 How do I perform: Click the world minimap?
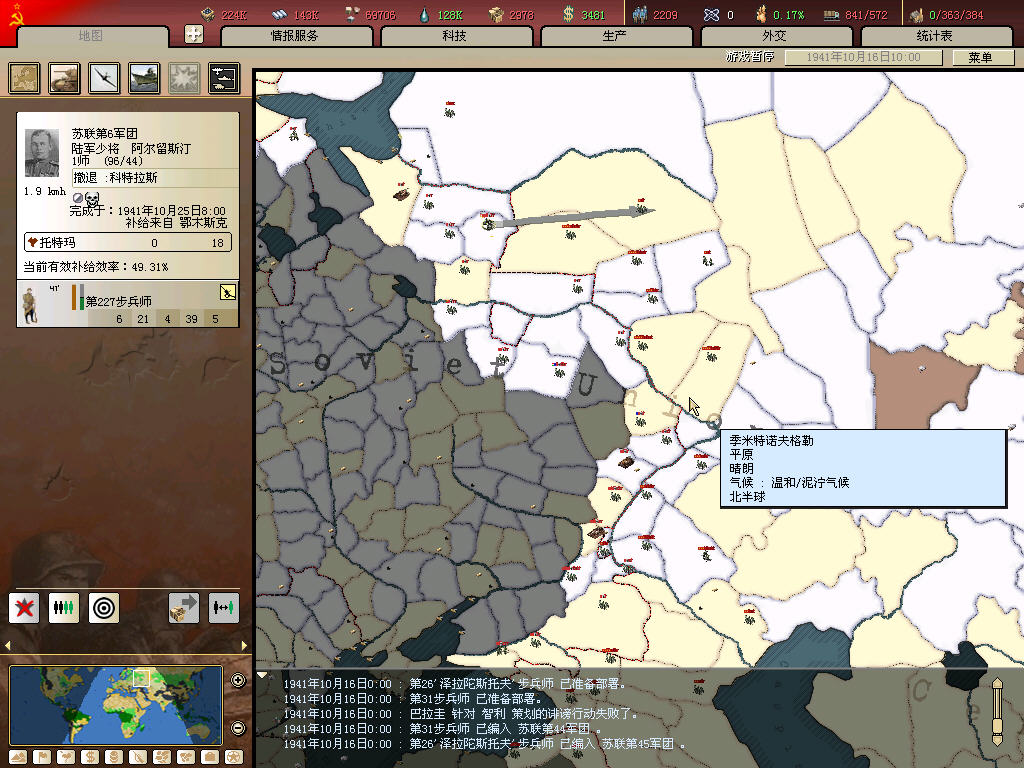(x=116, y=705)
